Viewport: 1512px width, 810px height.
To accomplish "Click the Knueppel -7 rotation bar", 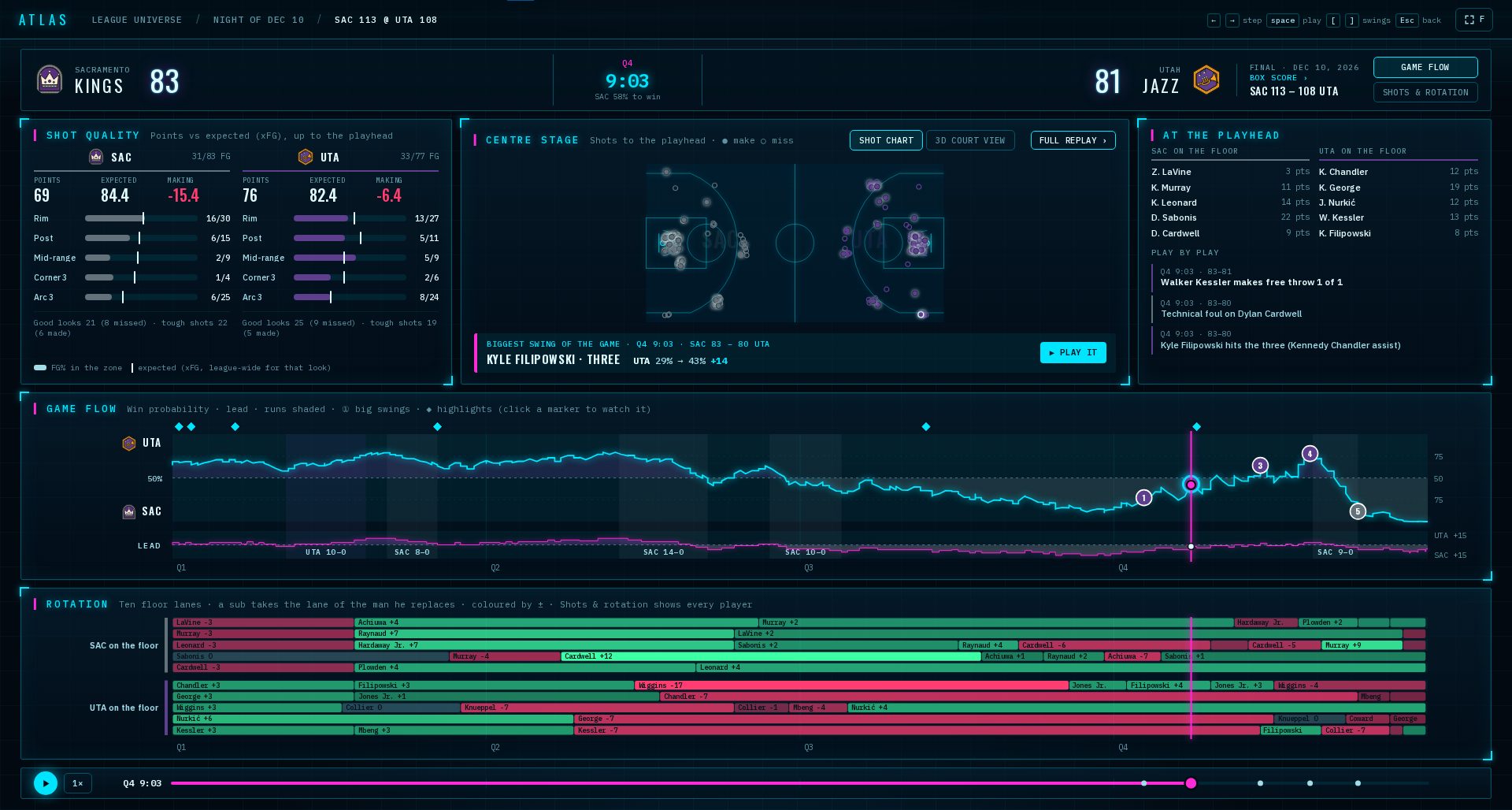I will point(598,708).
